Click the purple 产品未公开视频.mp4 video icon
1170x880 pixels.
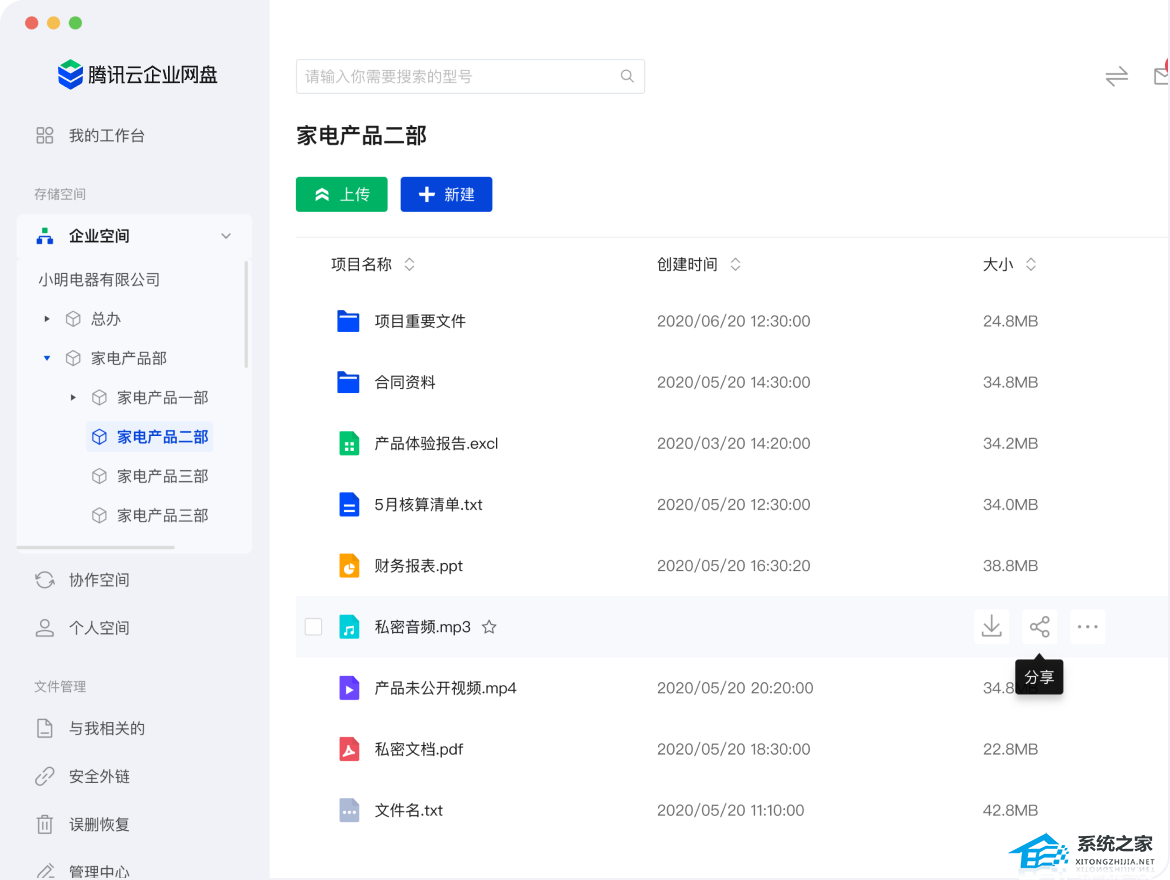click(349, 688)
